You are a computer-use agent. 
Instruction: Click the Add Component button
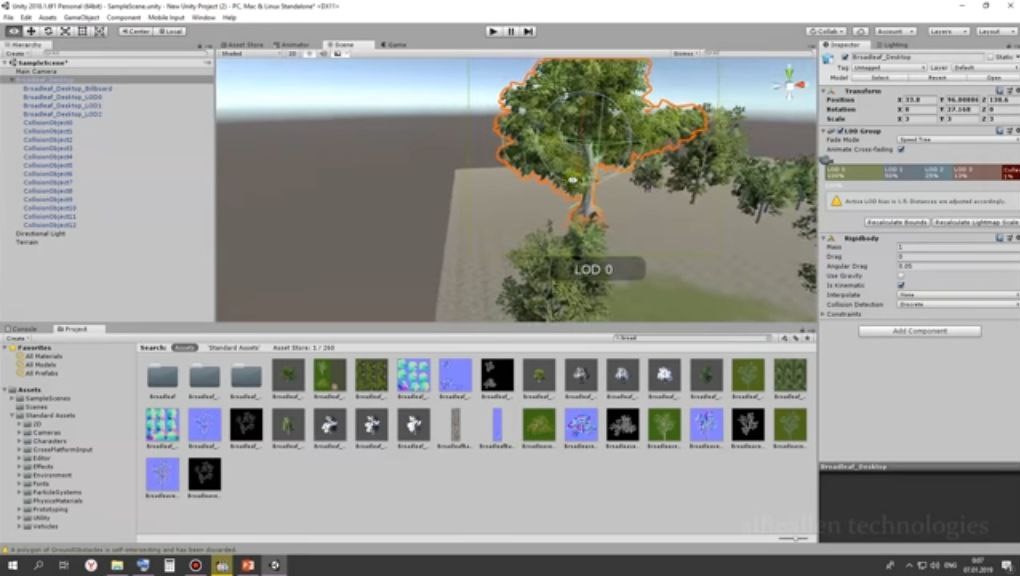[x=919, y=331]
